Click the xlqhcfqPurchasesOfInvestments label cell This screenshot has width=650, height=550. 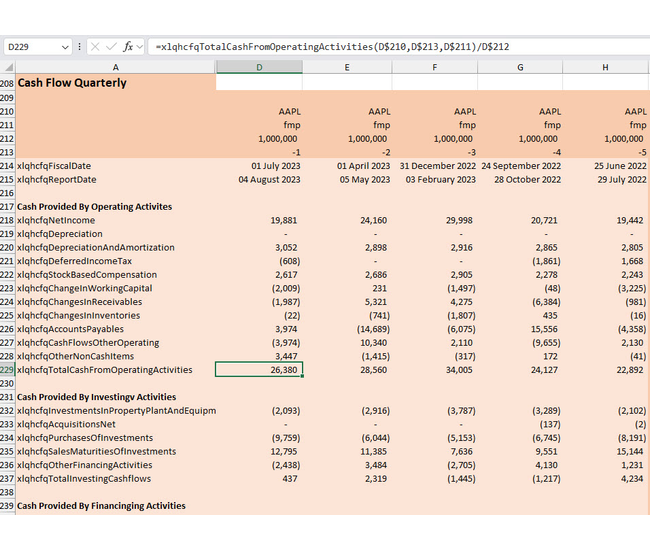pyautogui.click(x=116, y=438)
